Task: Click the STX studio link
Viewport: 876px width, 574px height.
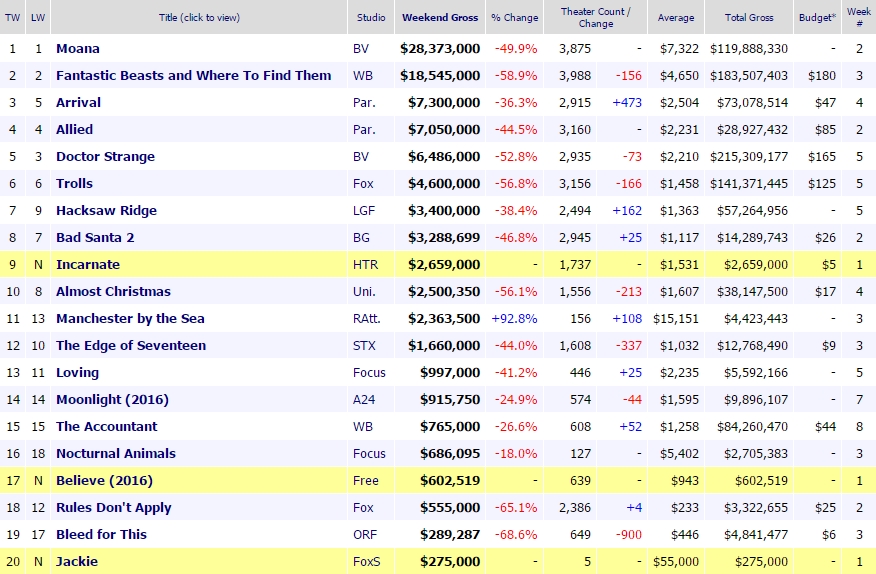Action: pos(364,345)
